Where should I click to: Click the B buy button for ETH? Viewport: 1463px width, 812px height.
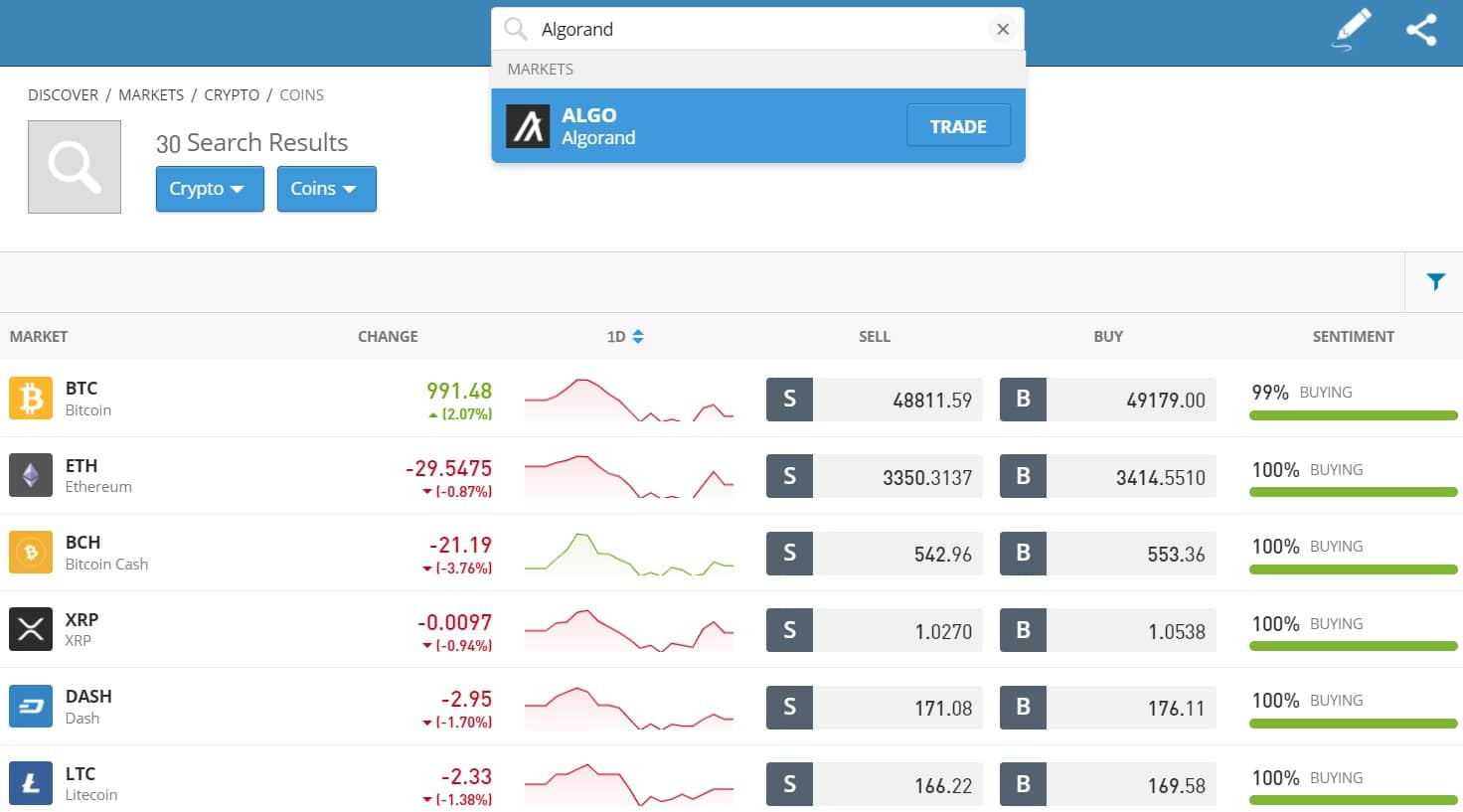click(x=1023, y=476)
